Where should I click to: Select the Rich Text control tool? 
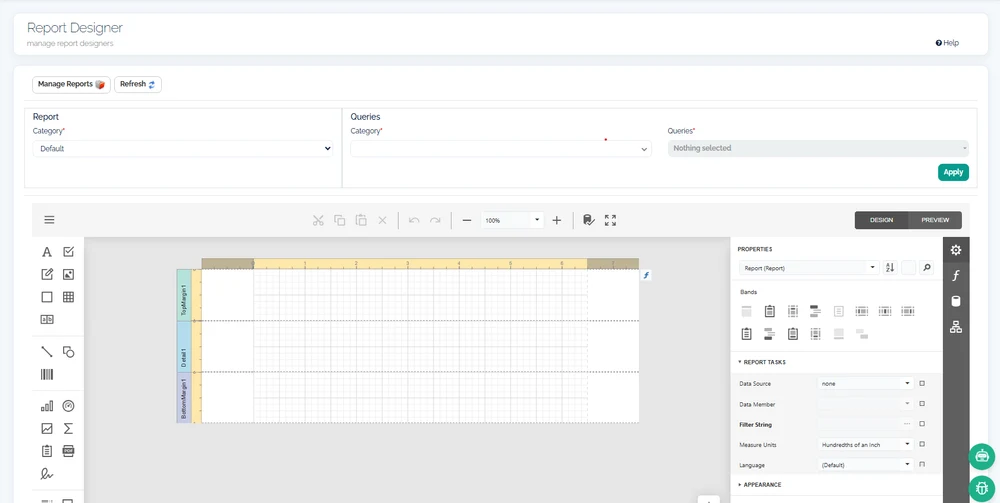click(x=47, y=274)
